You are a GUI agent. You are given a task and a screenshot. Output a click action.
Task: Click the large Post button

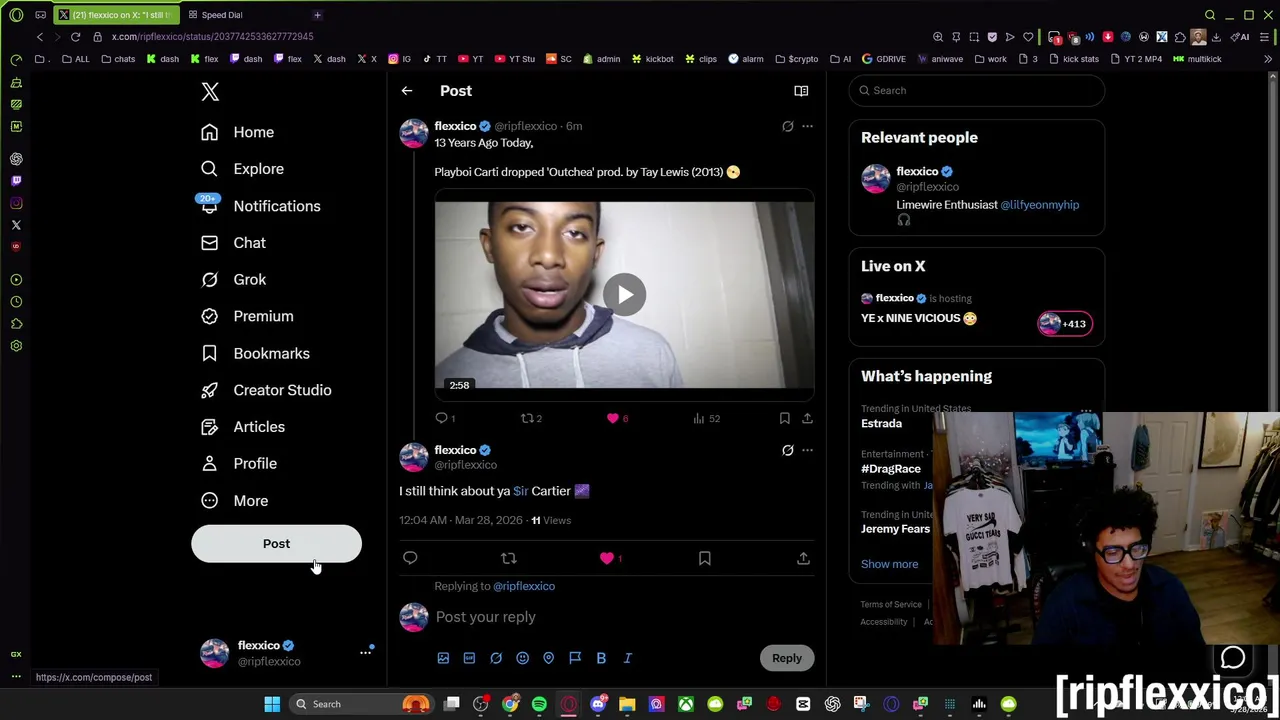point(276,544)
